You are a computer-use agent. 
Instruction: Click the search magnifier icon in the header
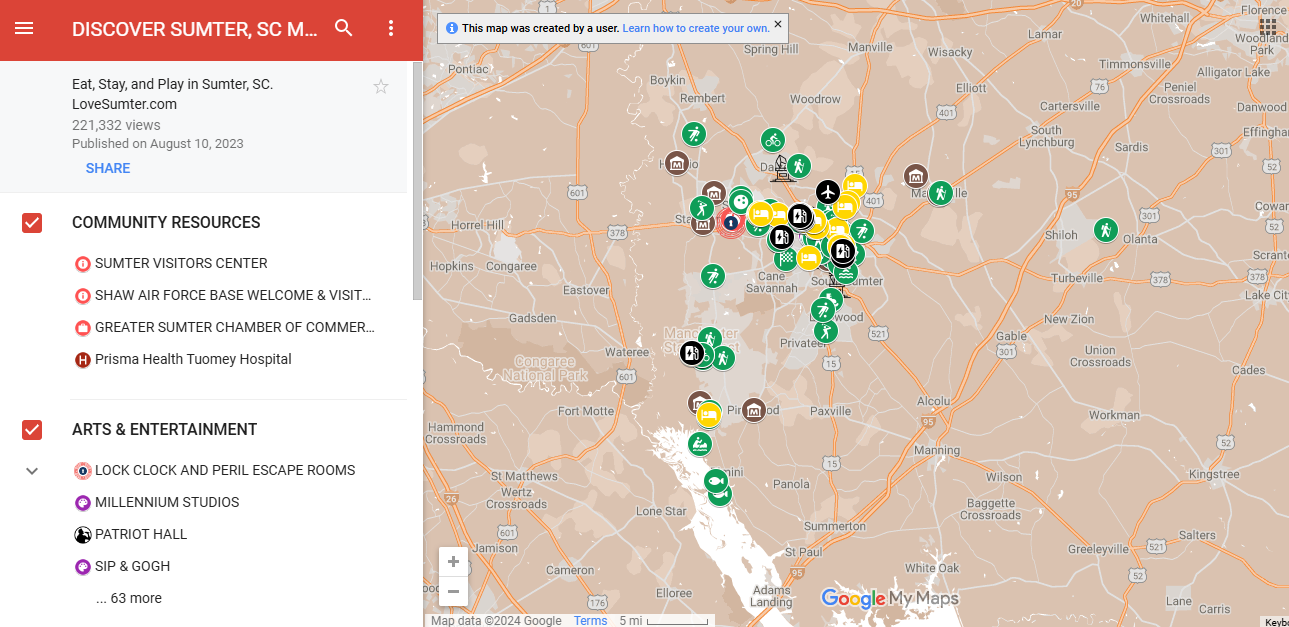[344, 28]
